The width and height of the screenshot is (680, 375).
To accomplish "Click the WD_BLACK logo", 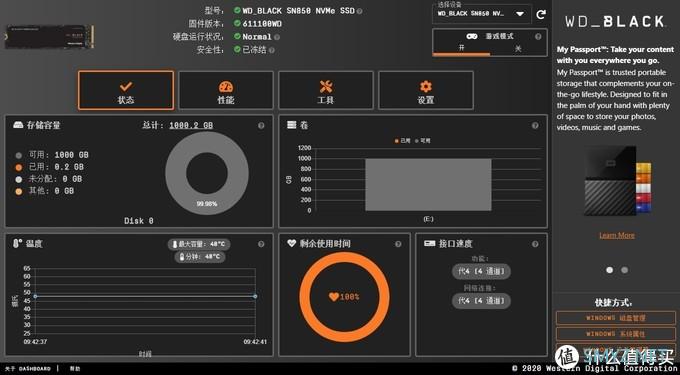I will click(615, 22).
